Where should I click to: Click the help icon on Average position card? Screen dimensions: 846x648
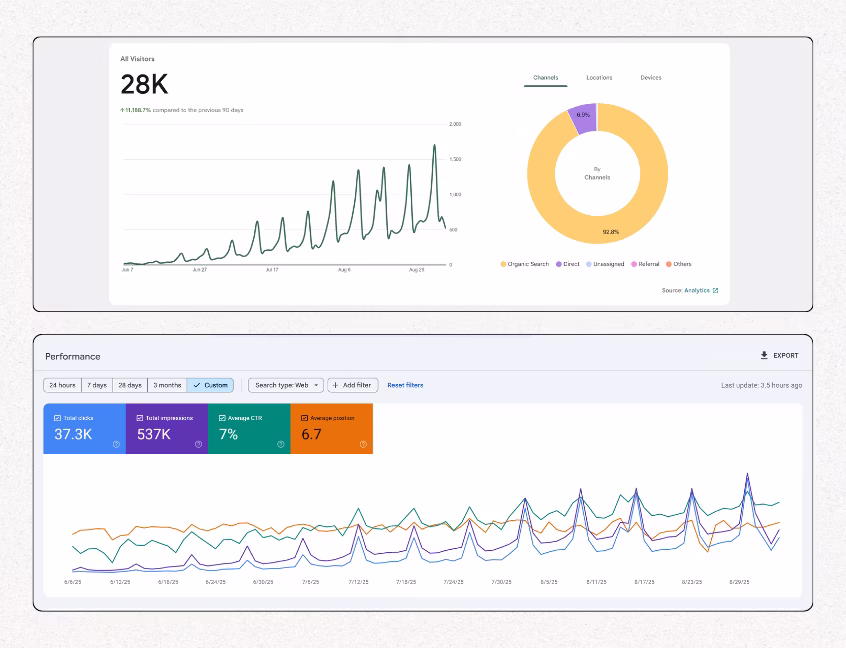[362, 444]
